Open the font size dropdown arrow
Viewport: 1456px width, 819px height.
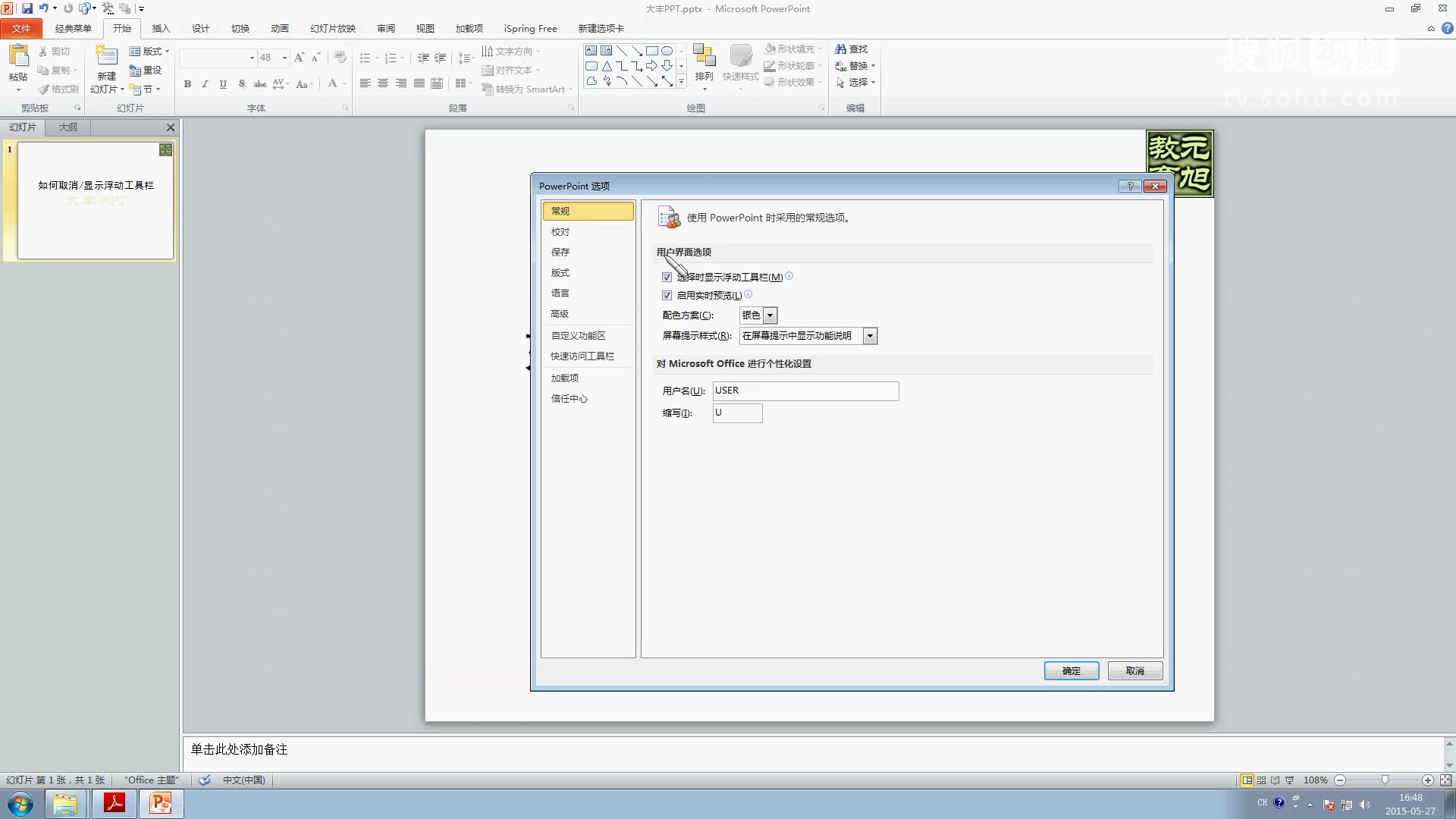point(284,58)
